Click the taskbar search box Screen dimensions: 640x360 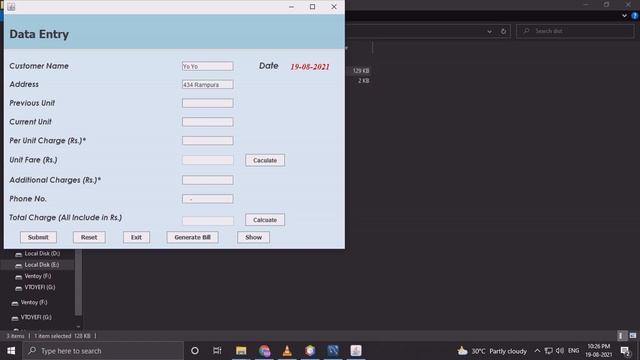(x=103, y=351)
